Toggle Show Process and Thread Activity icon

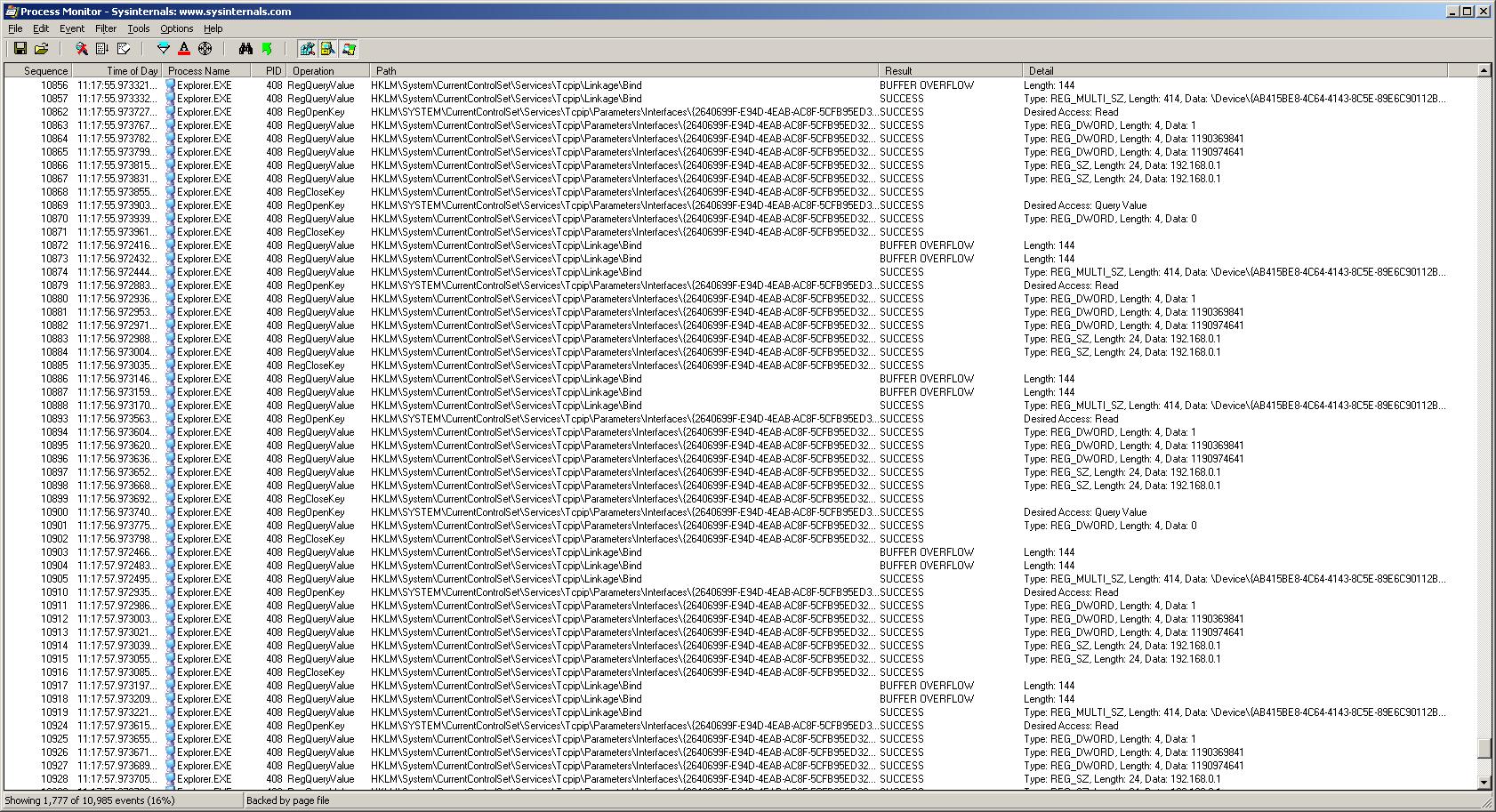349,49
